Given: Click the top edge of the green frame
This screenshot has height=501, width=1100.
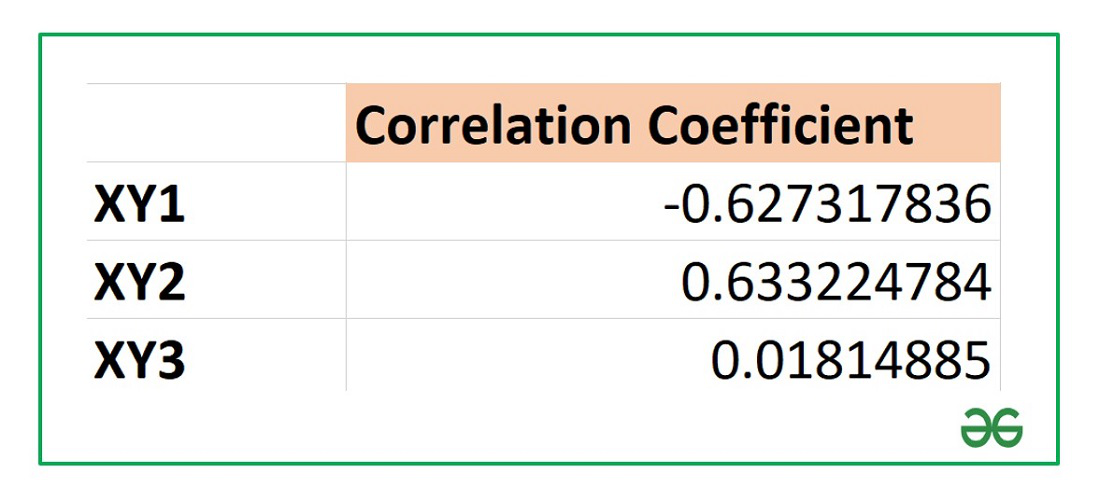Looking at the screenshot, I should click(548, 34).
